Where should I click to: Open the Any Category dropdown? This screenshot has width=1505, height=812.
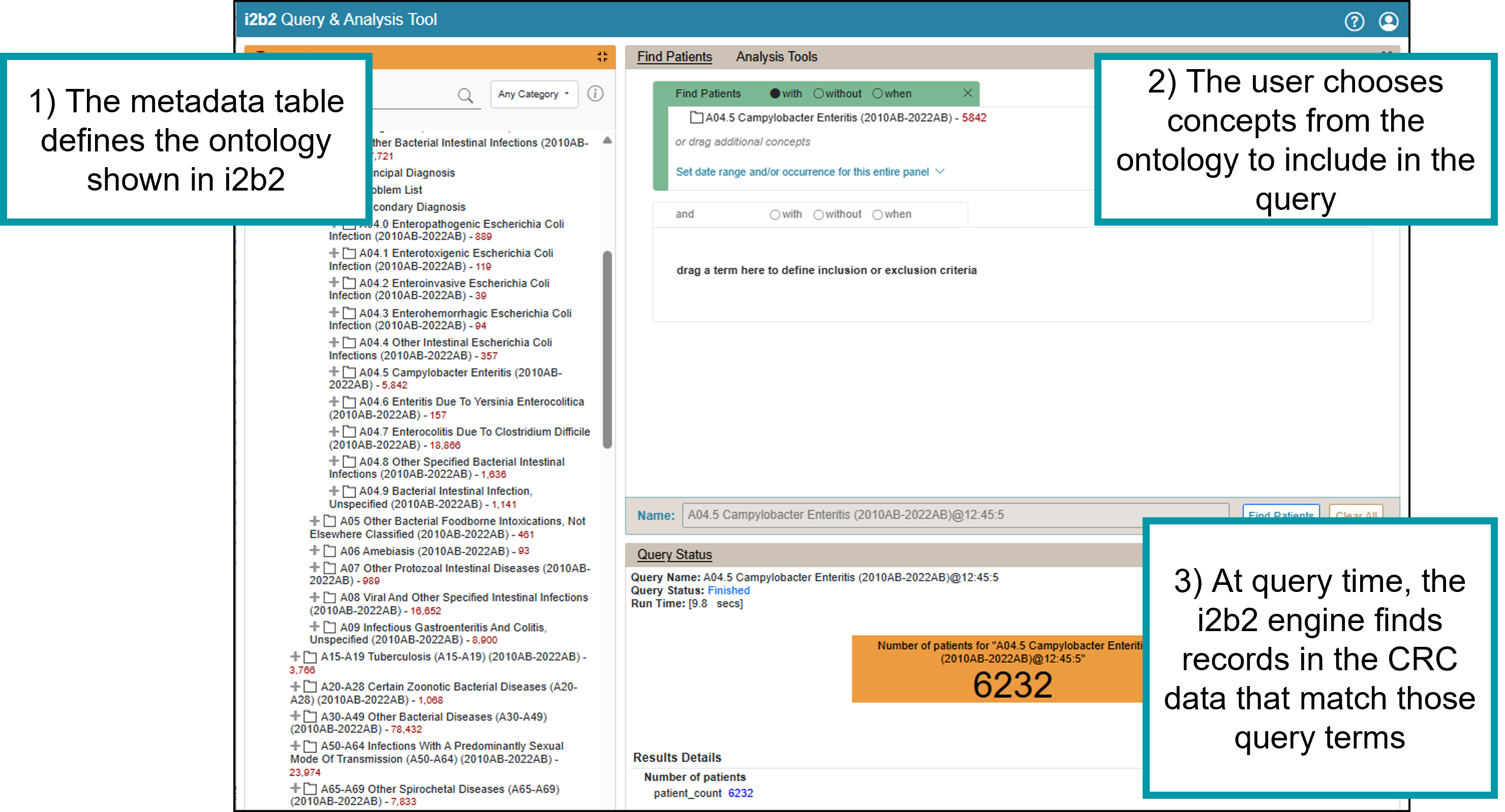pos(533,94)
